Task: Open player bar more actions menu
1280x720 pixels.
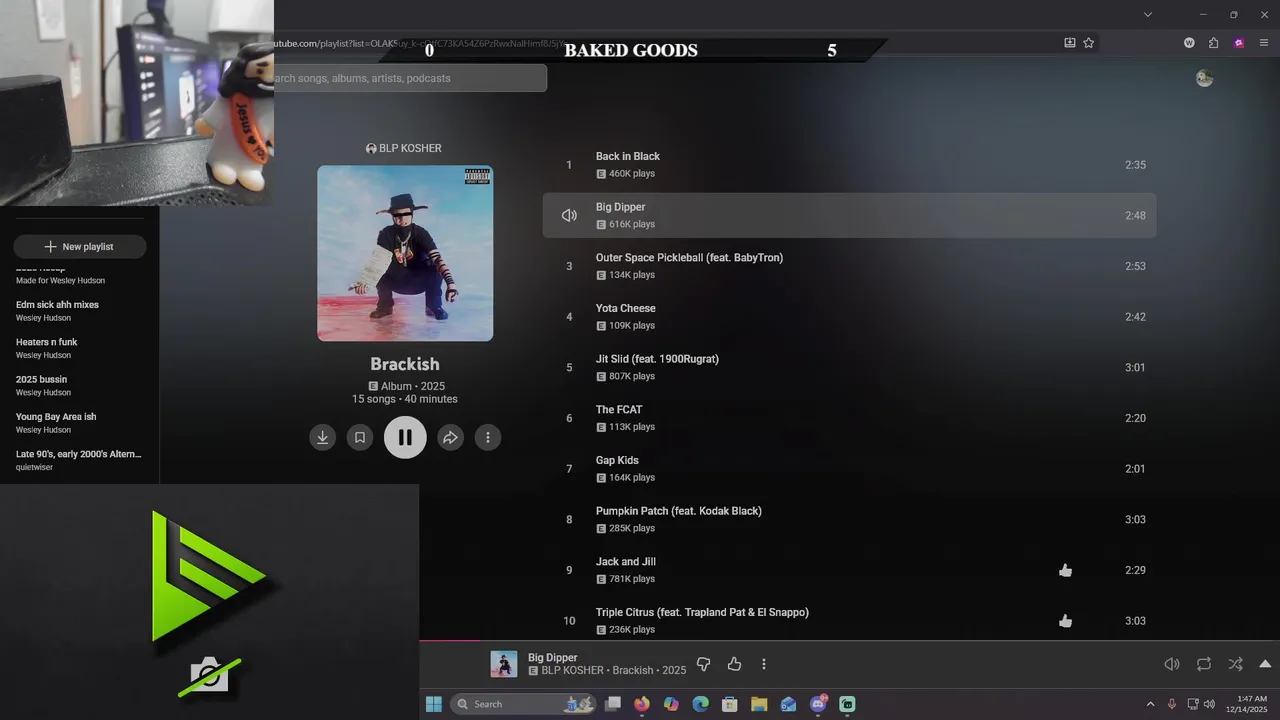Action: pos(764,664)
